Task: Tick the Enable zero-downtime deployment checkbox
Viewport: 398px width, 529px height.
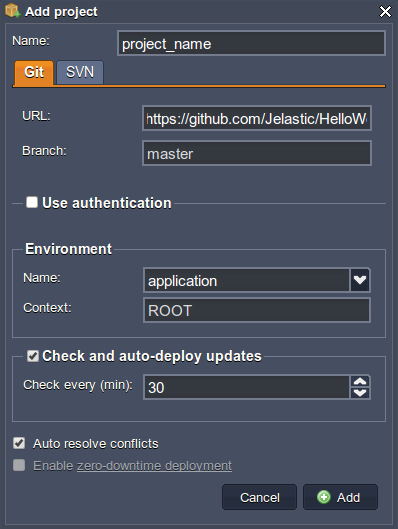Action: pyautogui.click(x=19, y=465)
